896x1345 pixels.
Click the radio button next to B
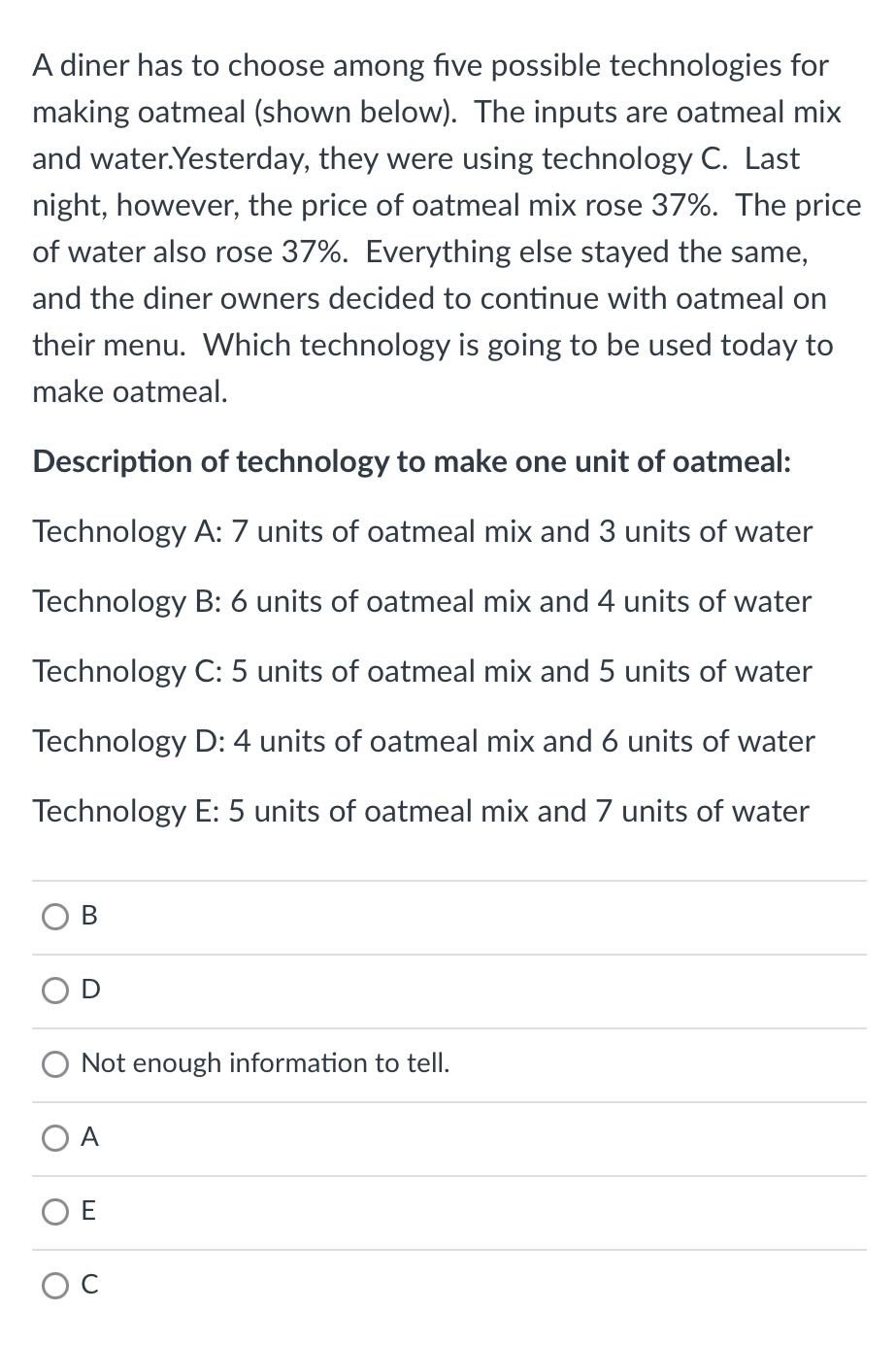tap(55, 916)
